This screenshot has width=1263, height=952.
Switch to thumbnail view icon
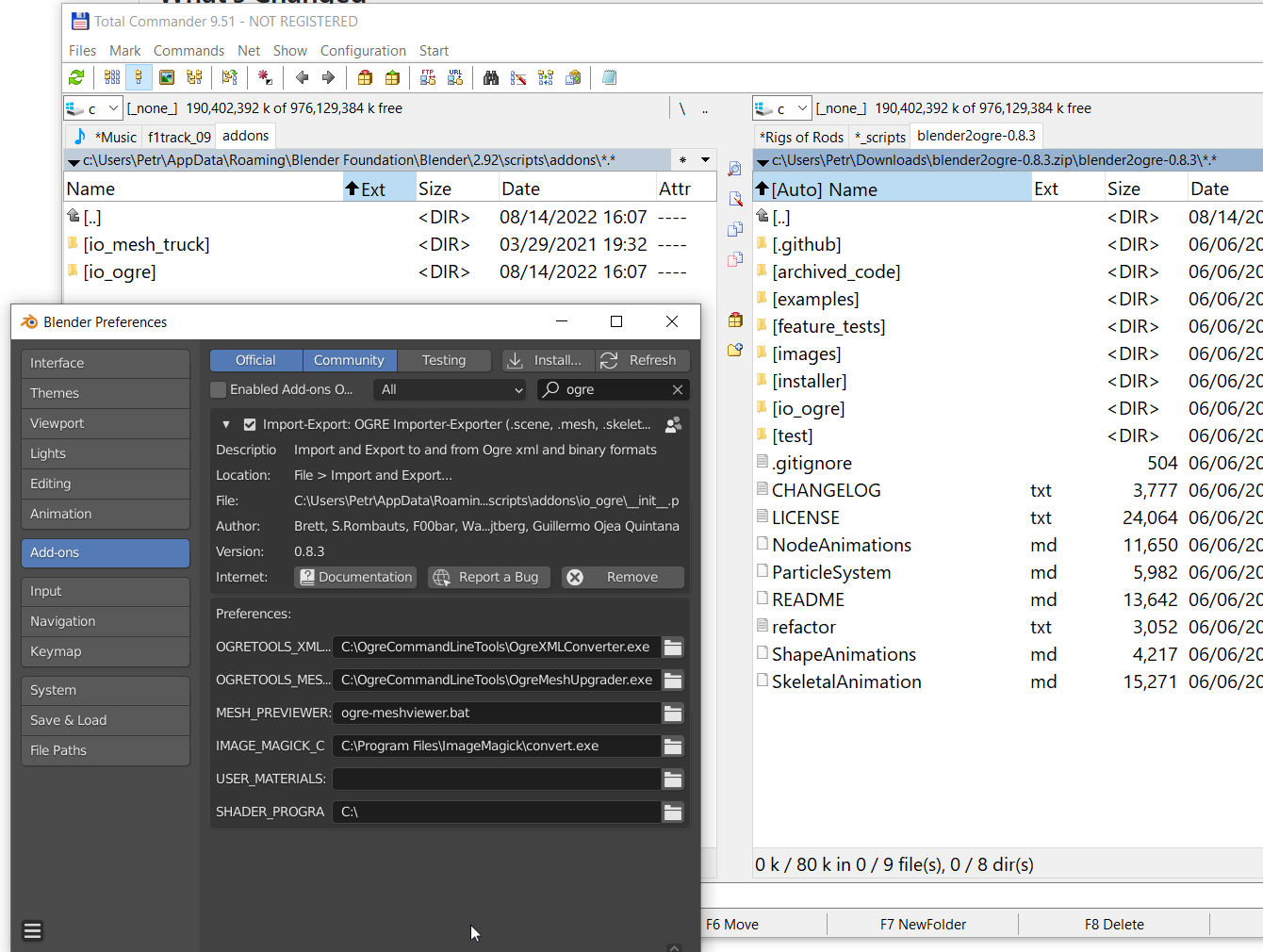(167, 77)
